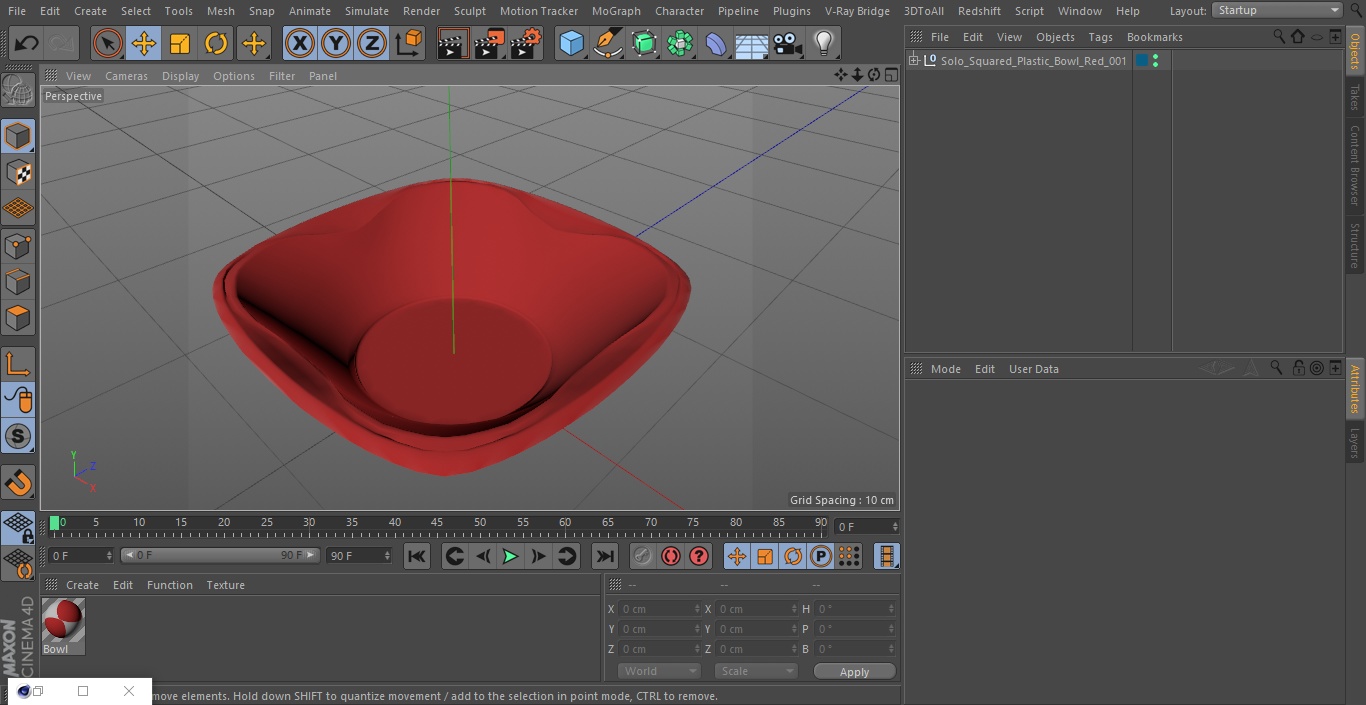Open the Content Browser side tab

coord(1355,164)
